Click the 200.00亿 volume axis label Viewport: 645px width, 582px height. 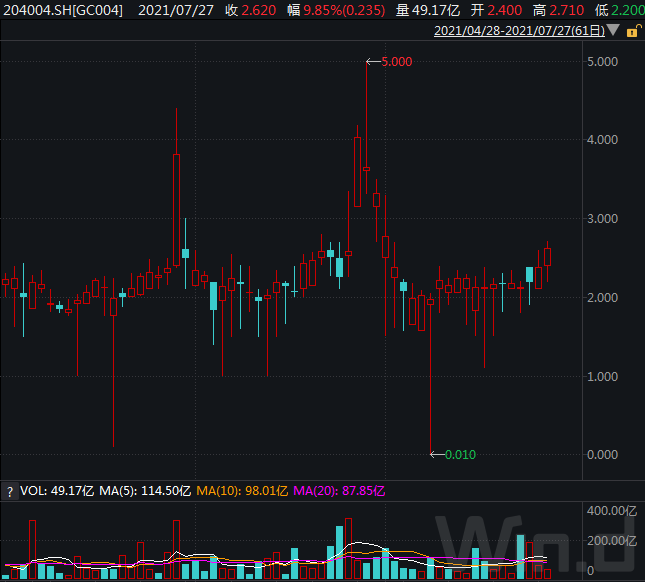(612, 540)
